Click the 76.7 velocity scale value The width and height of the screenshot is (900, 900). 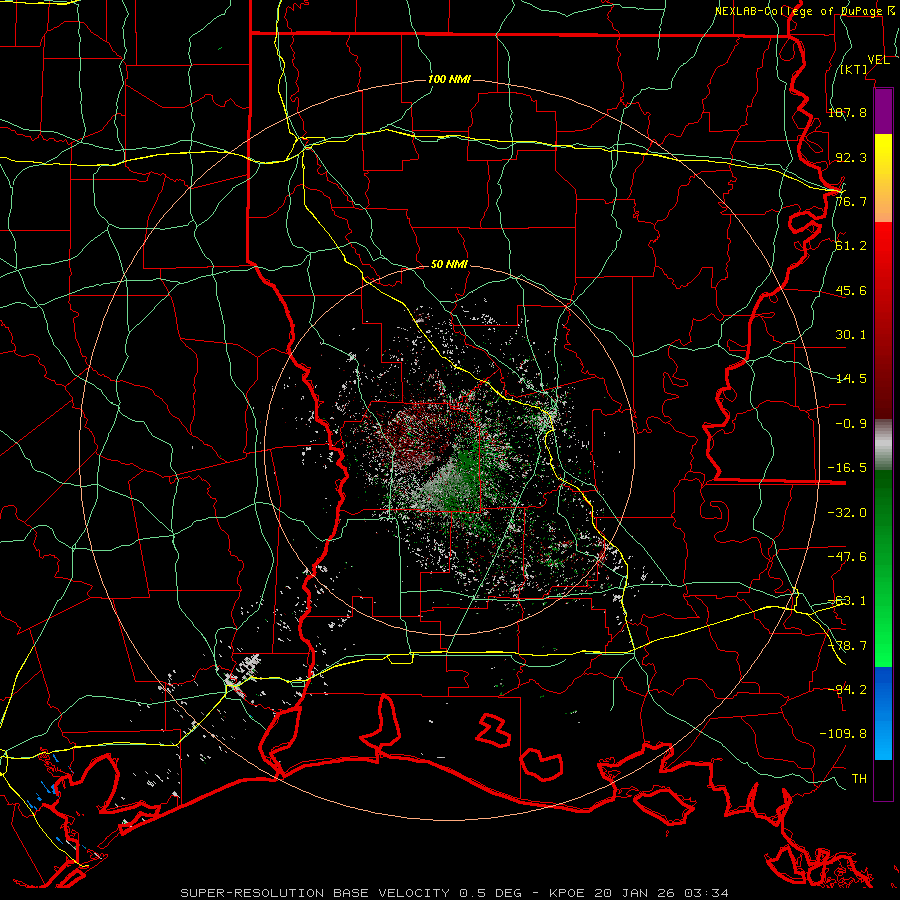(x=851, y=201)
